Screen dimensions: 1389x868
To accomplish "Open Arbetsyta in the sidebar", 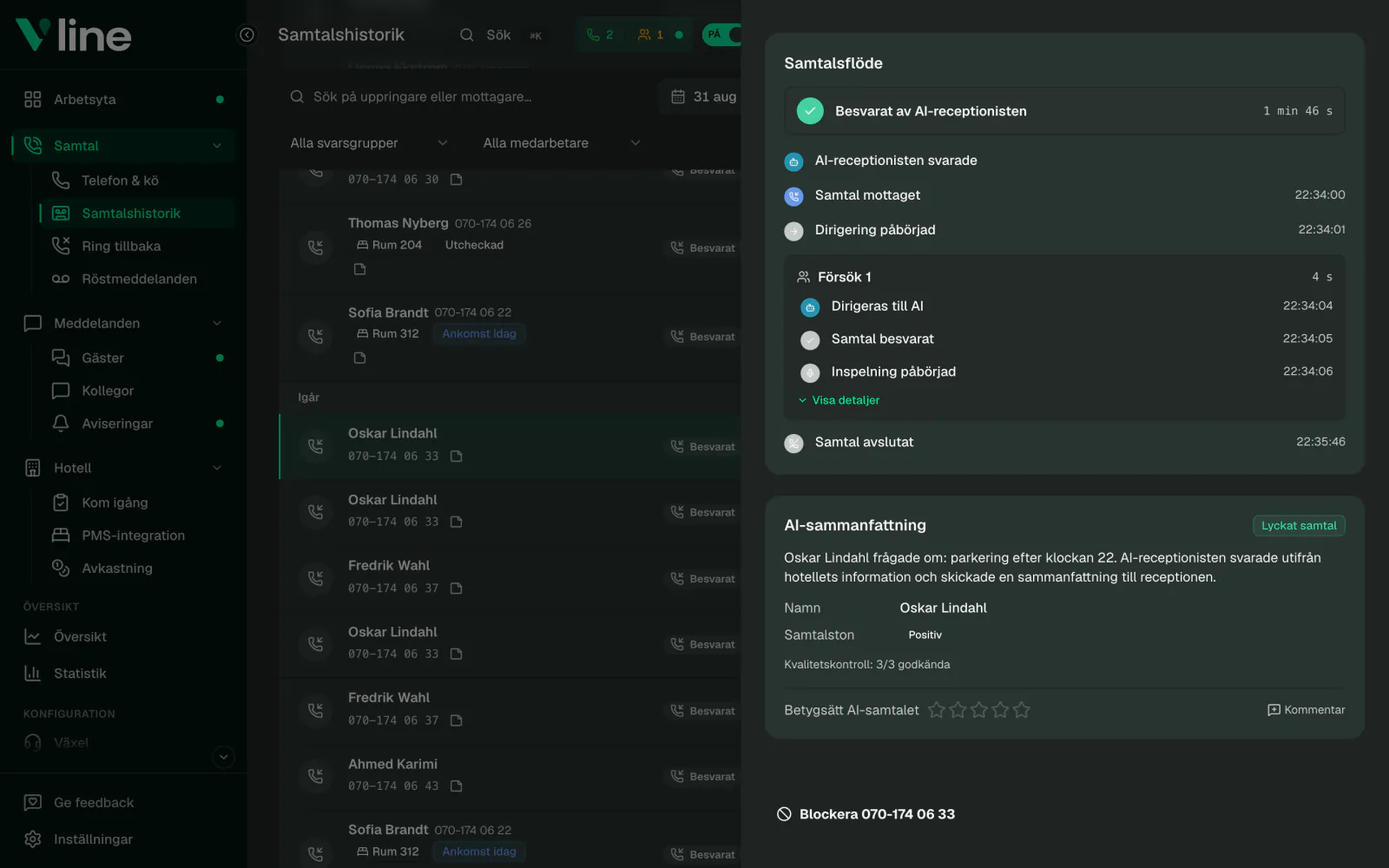I will [123, 99].
